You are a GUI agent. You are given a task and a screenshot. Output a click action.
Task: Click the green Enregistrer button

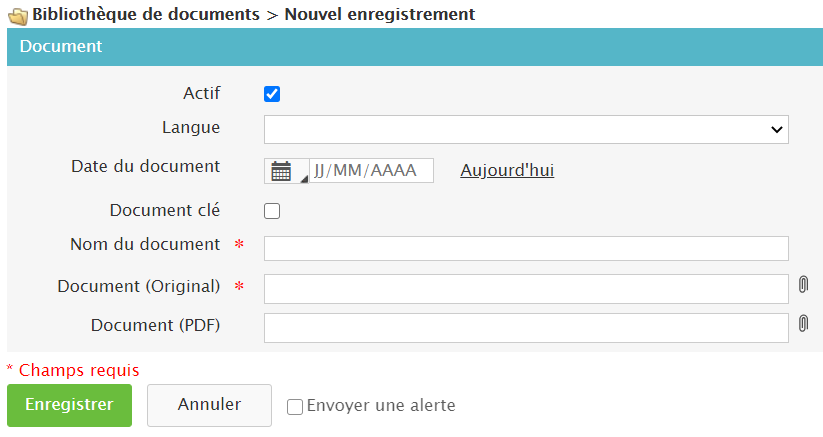click(x=69, y=405)
